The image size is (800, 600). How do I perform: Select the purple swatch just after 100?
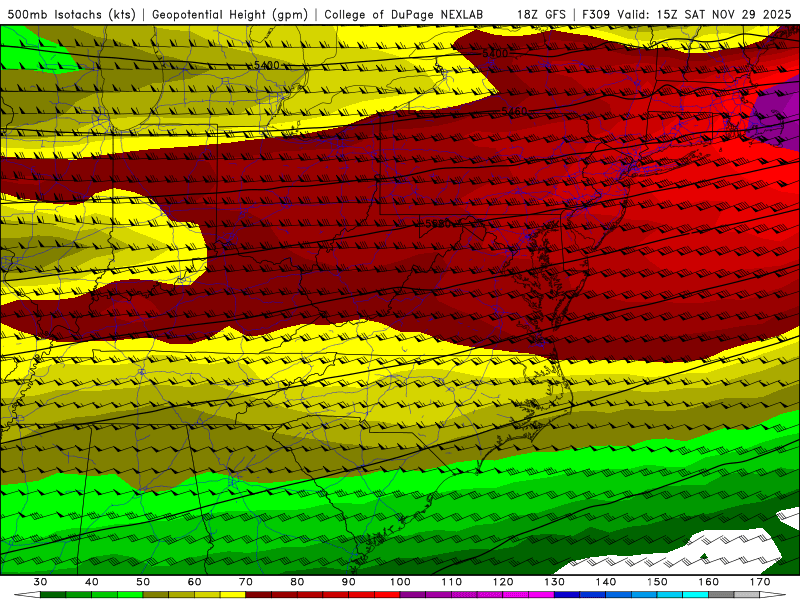pyautogui.click(x=413, y=595)
